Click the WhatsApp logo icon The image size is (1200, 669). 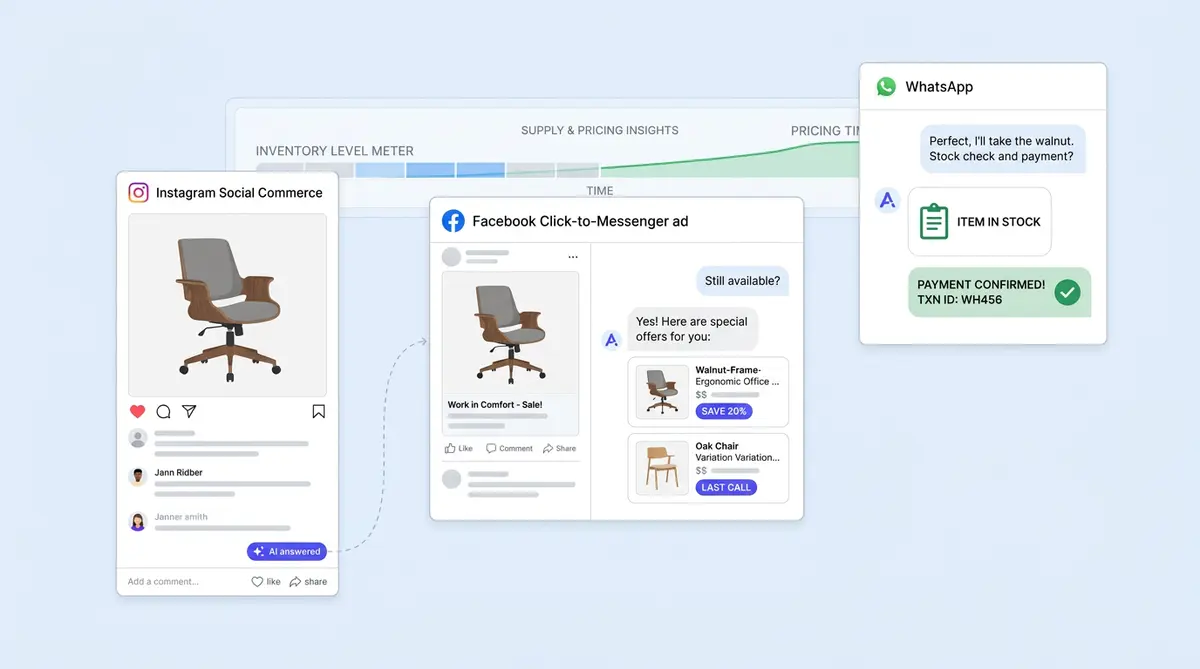pyautogui.click(x=886, y=86)
